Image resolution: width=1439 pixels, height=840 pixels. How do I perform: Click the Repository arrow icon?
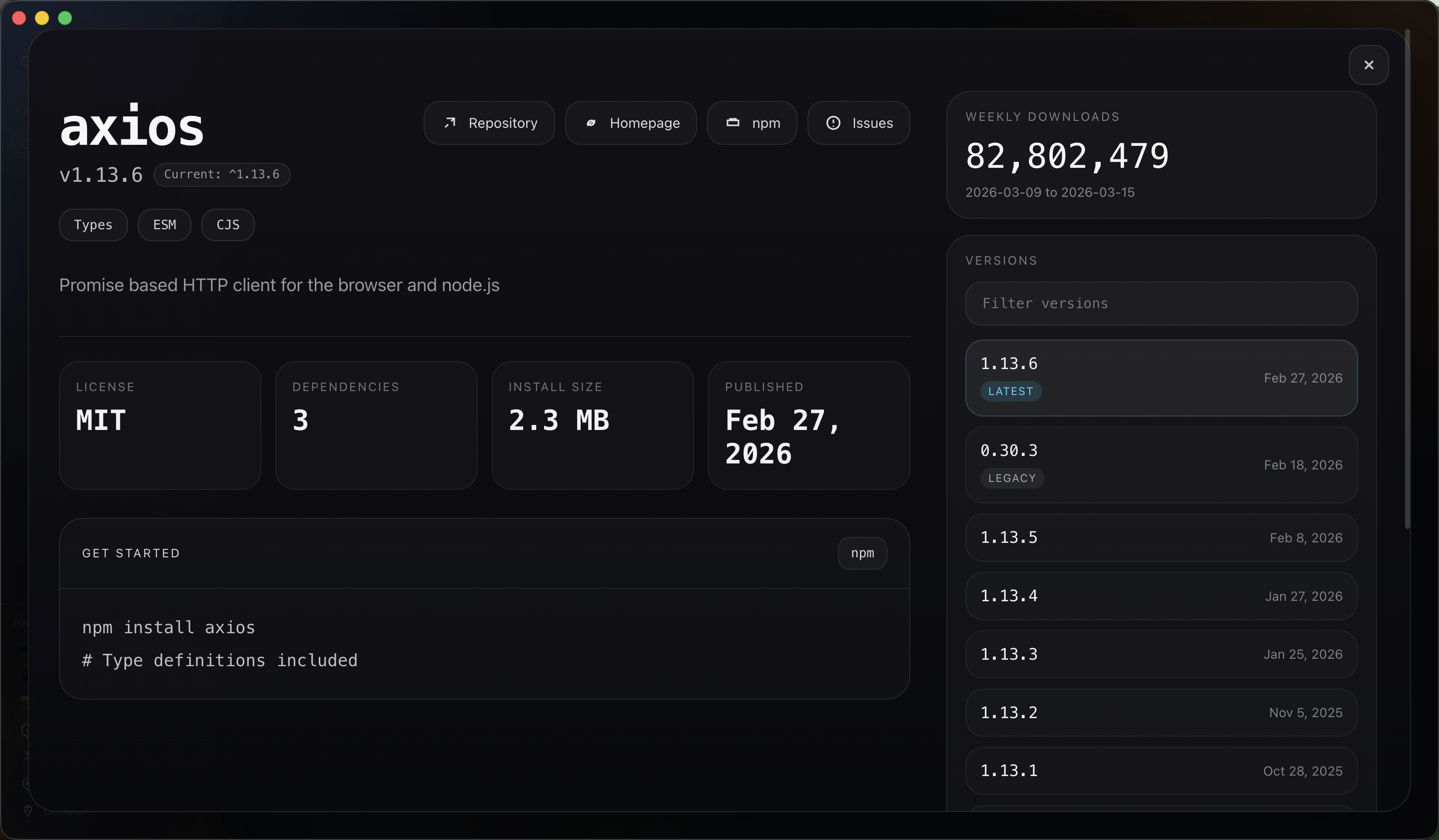[450, 123]
